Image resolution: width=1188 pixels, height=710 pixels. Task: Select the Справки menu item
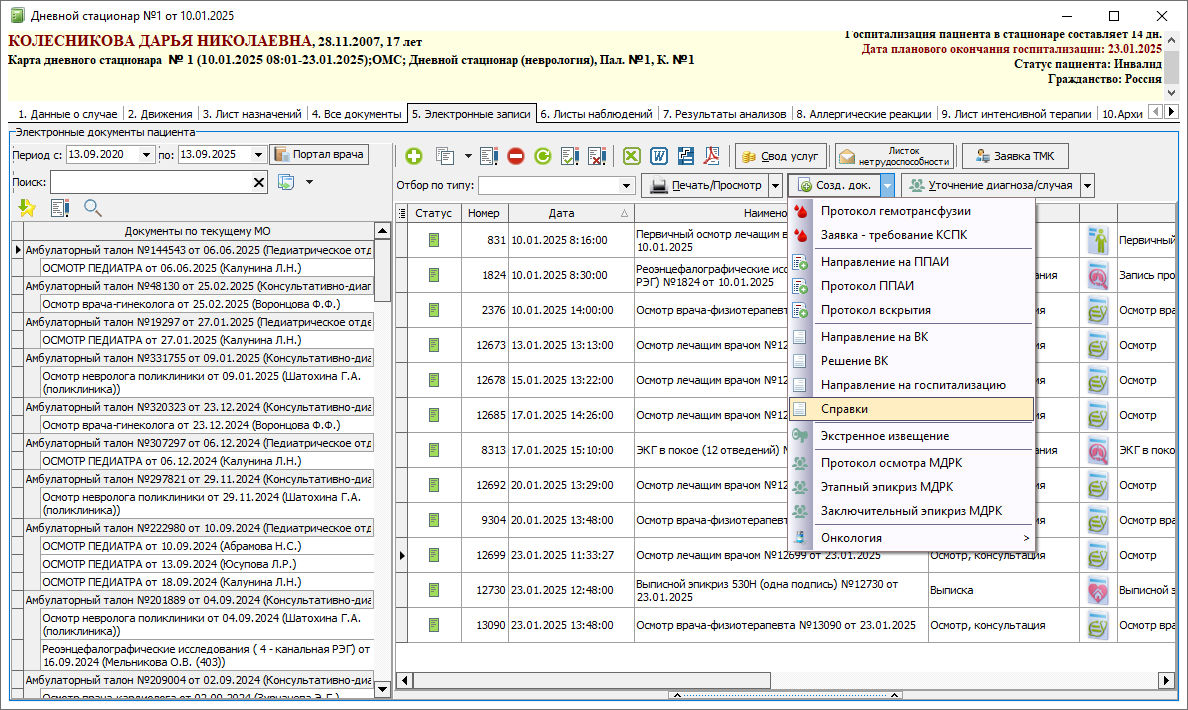[x=911, y=409]
